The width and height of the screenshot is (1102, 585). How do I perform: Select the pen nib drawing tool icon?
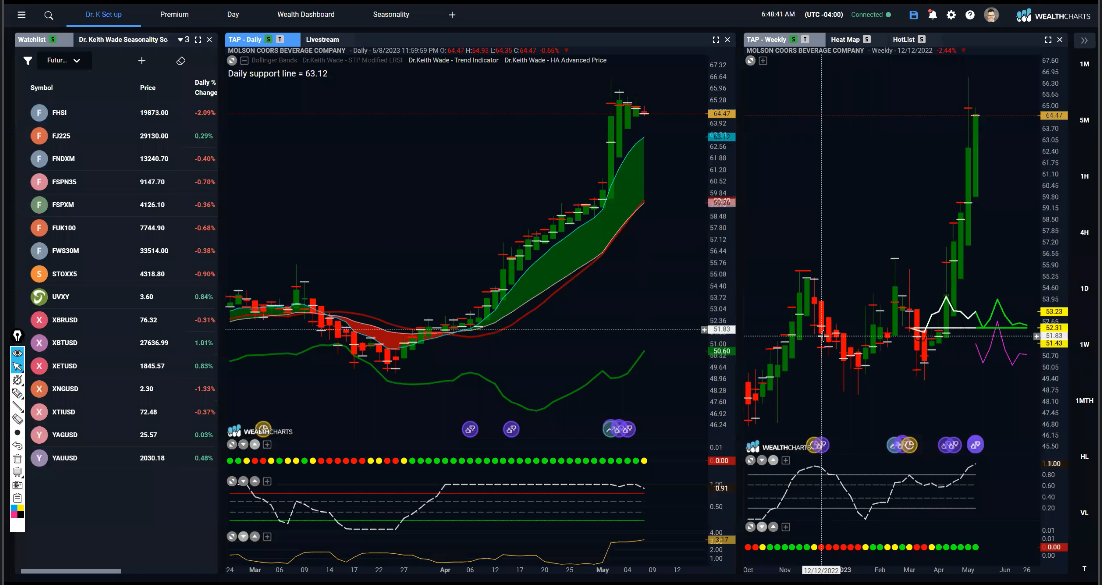coord(18,336)
